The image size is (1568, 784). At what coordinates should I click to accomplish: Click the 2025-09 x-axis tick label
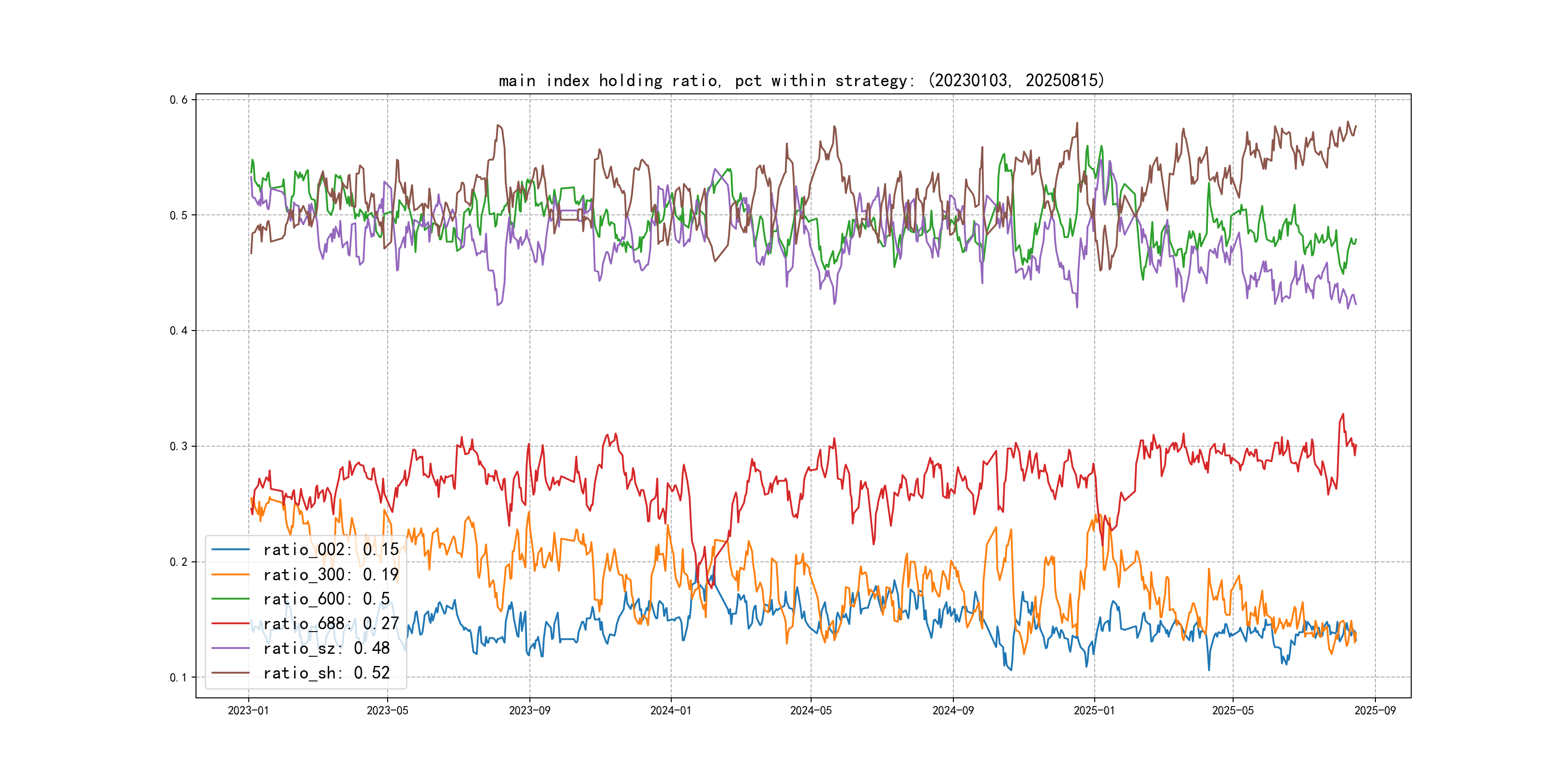point(1375,710)
